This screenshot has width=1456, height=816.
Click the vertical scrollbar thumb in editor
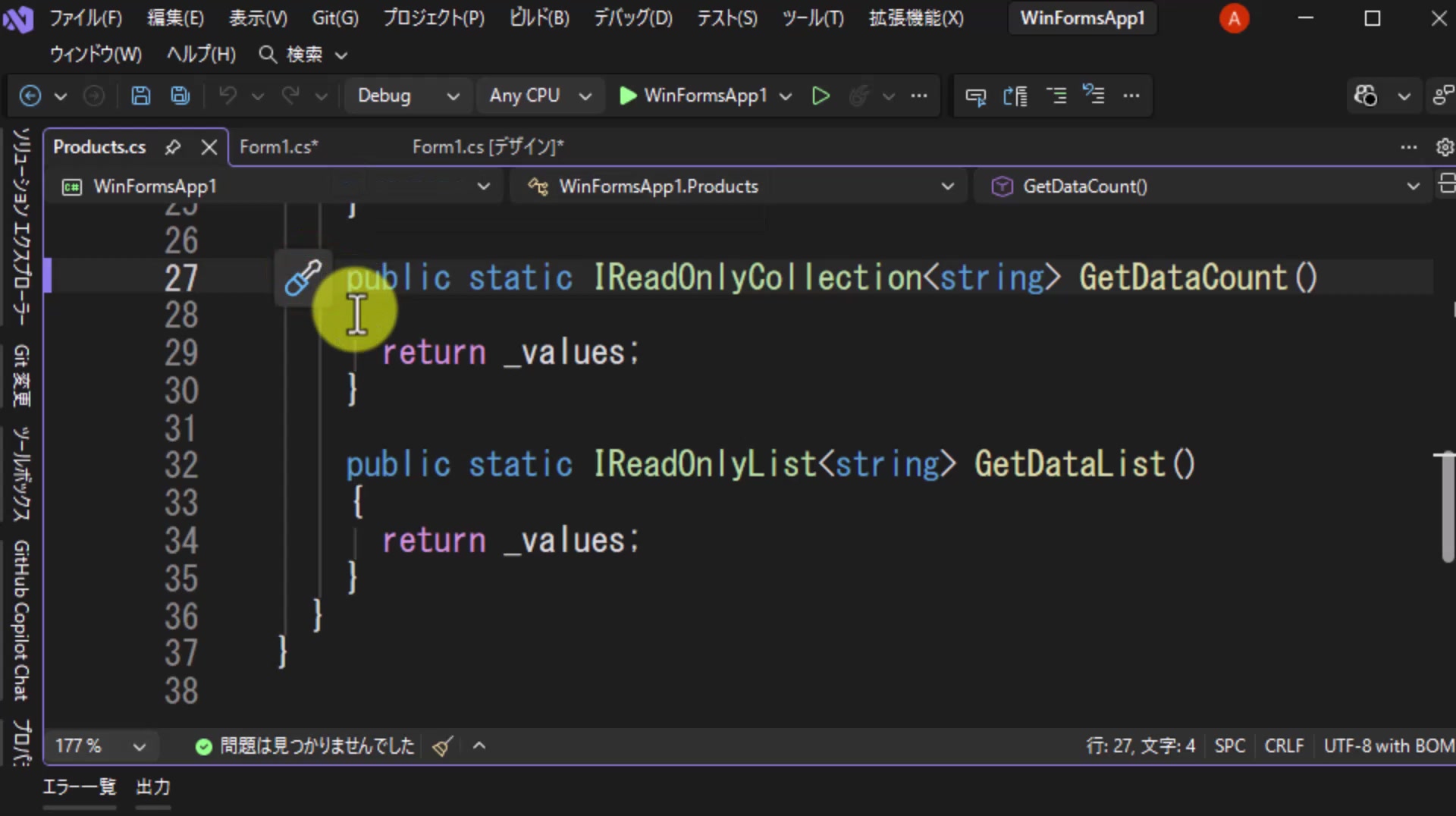point(1448,507)
